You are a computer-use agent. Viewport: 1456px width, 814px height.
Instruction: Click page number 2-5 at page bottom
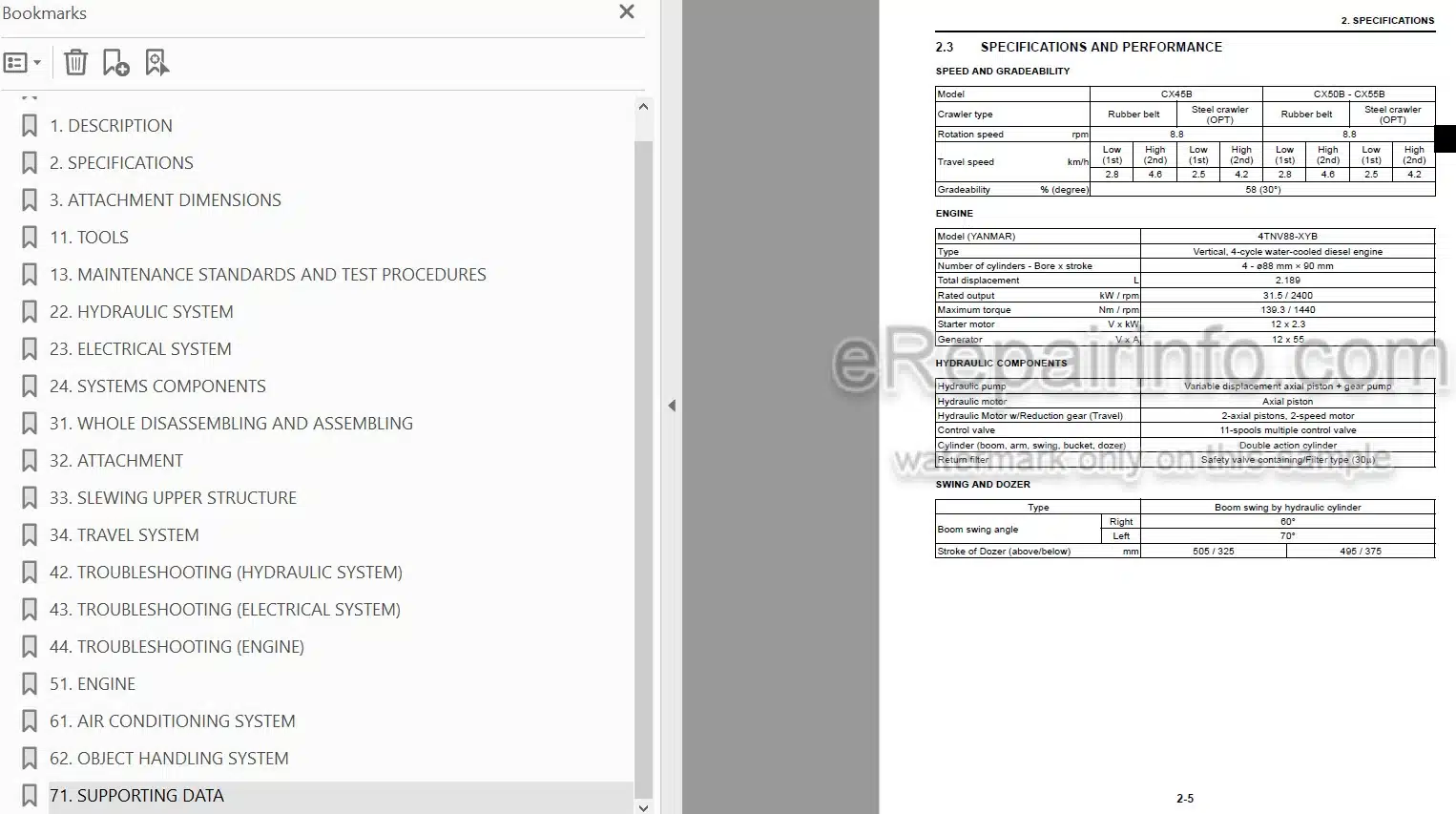[x=1185, y=799]
